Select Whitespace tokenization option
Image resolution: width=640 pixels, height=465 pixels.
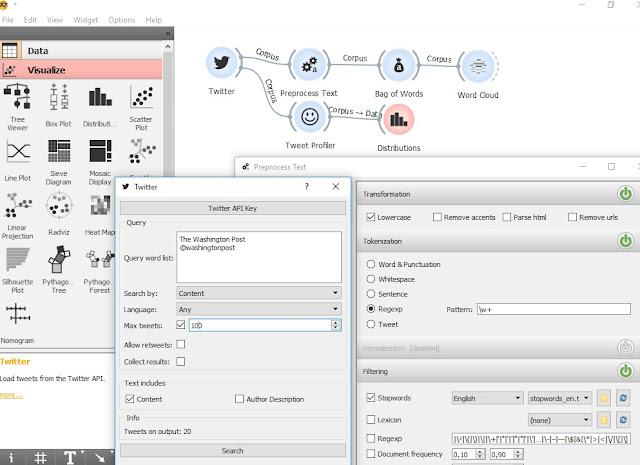[x=371, y=279]
